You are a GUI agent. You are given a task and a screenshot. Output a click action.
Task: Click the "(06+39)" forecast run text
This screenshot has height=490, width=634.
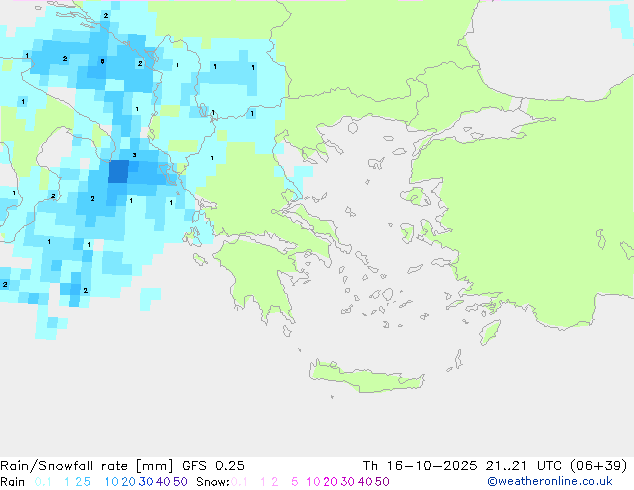[599, 466]
